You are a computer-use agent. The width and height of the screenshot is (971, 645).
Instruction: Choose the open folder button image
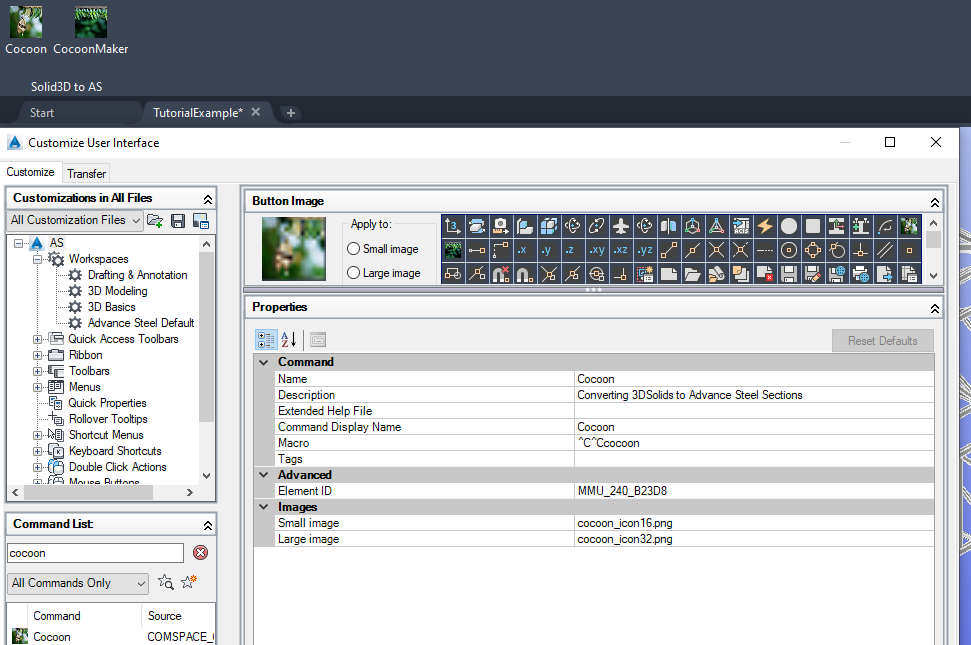click(693, 274)
